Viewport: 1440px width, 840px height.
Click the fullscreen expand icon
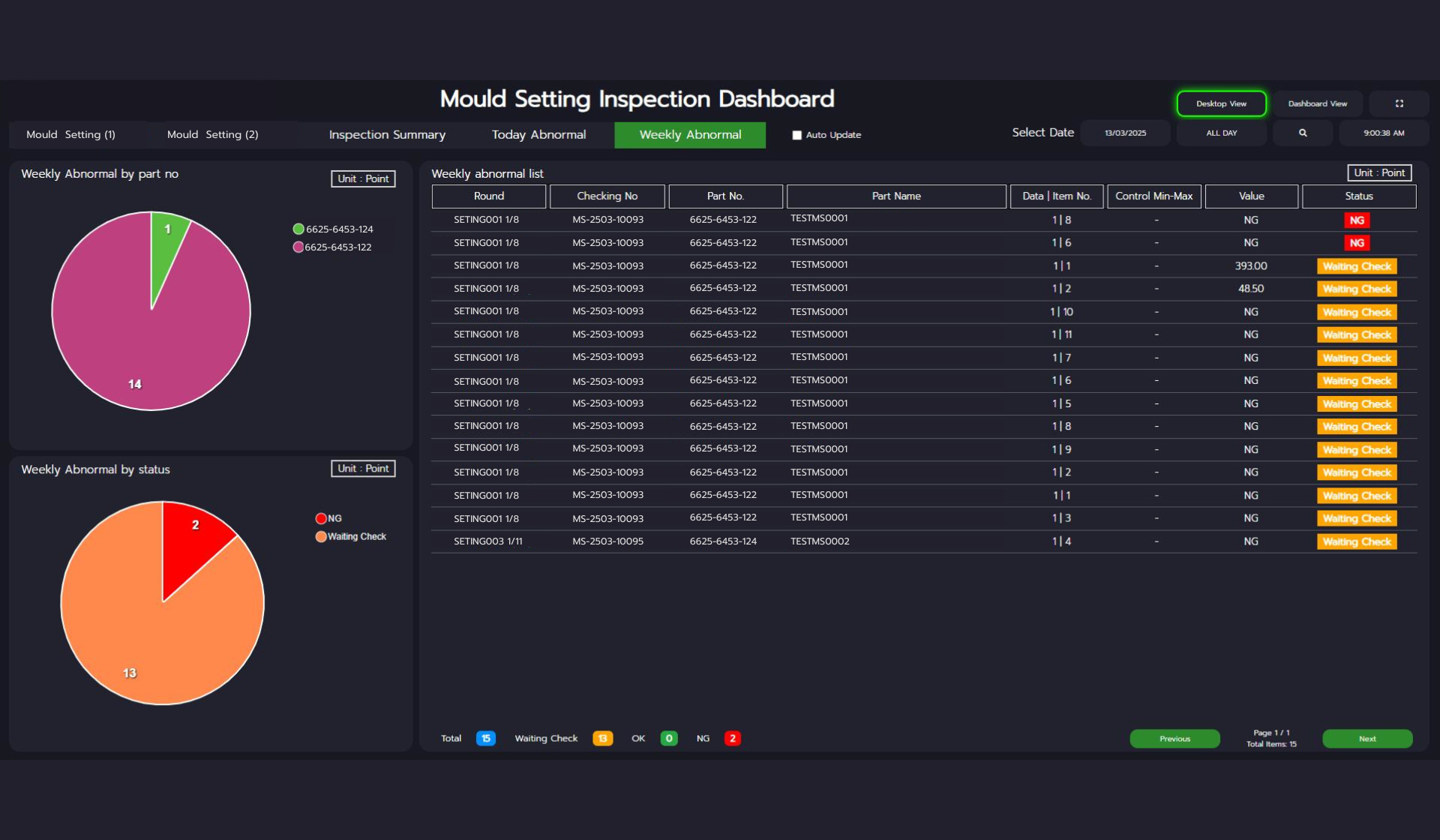click(1399, 103)
